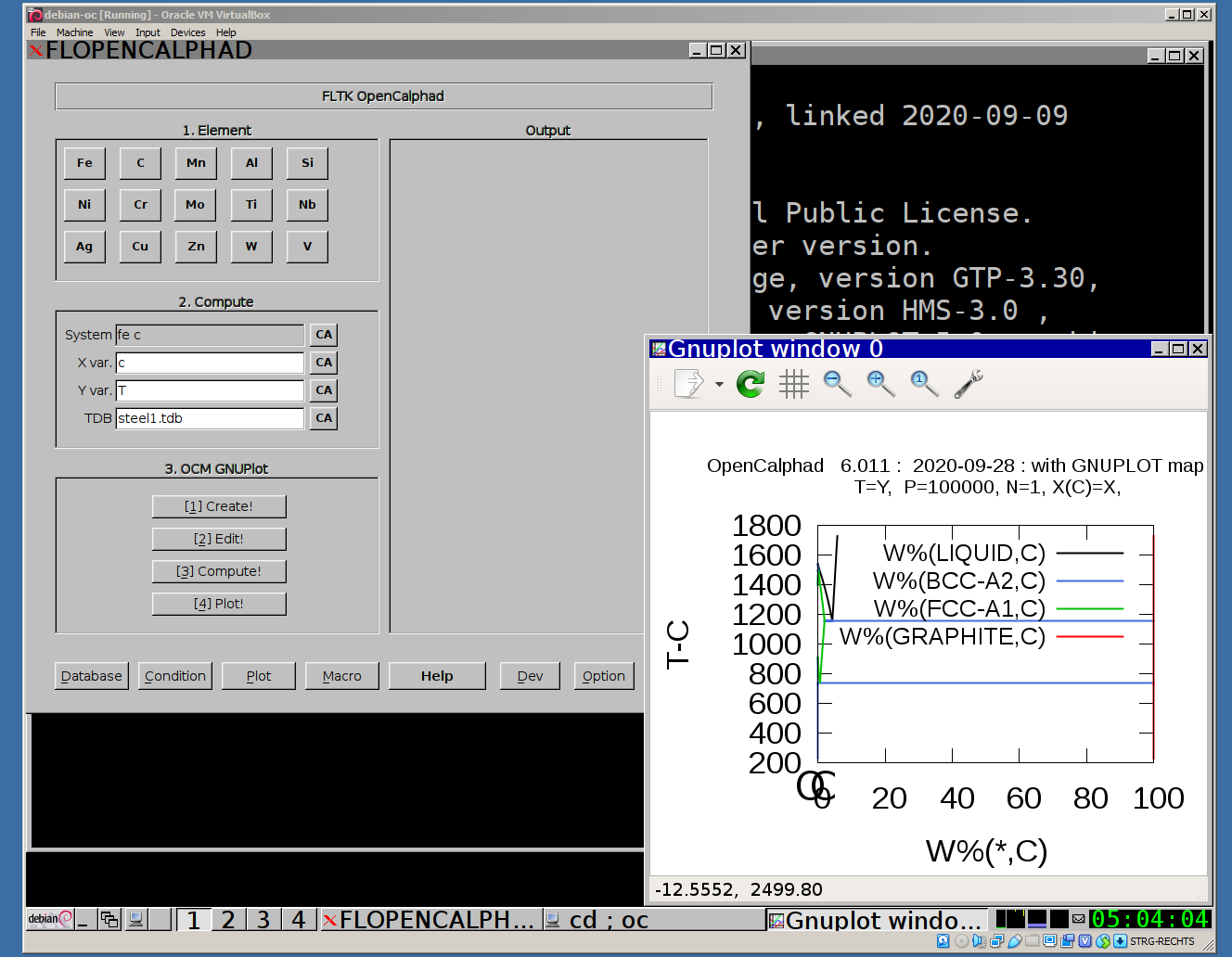Select the V element button
The image size is (1232, 957).
307,247
